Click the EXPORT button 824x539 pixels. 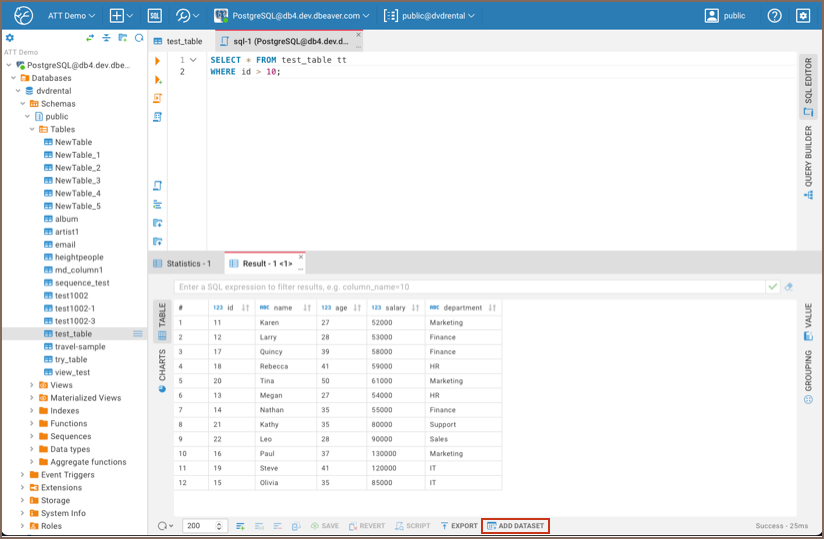pyautogui.click(x=459, y=526)
